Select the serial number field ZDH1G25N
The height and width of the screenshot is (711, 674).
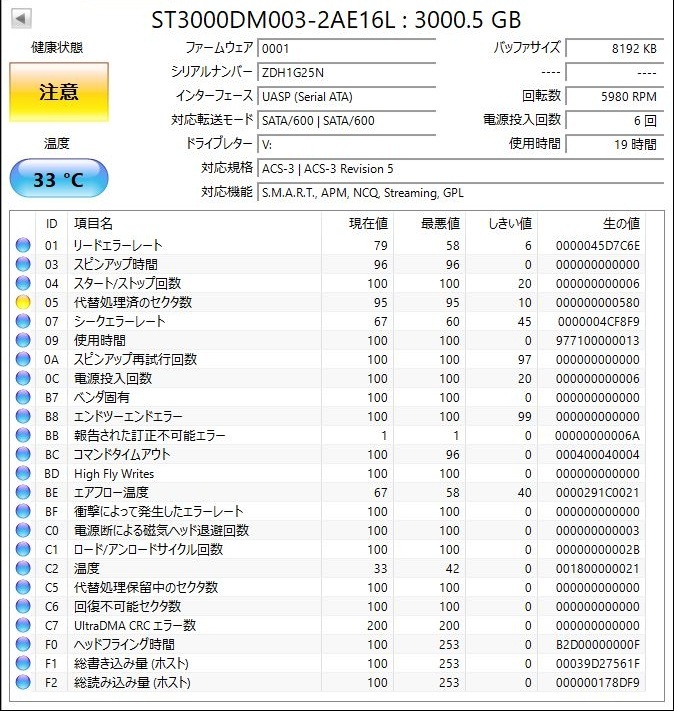click(x=347, y=73)
